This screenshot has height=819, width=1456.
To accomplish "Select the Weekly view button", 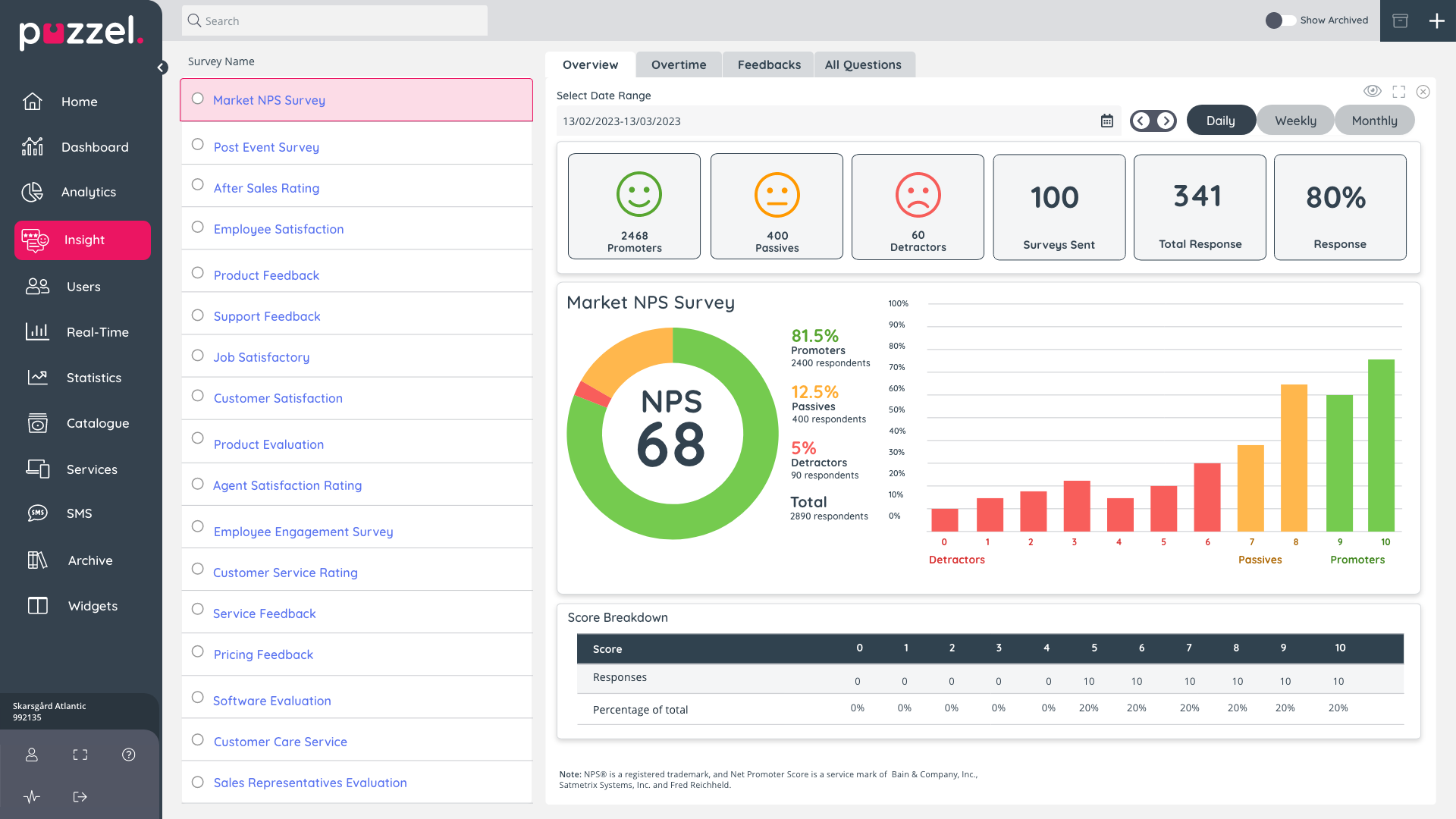I will click(1294, 121).
